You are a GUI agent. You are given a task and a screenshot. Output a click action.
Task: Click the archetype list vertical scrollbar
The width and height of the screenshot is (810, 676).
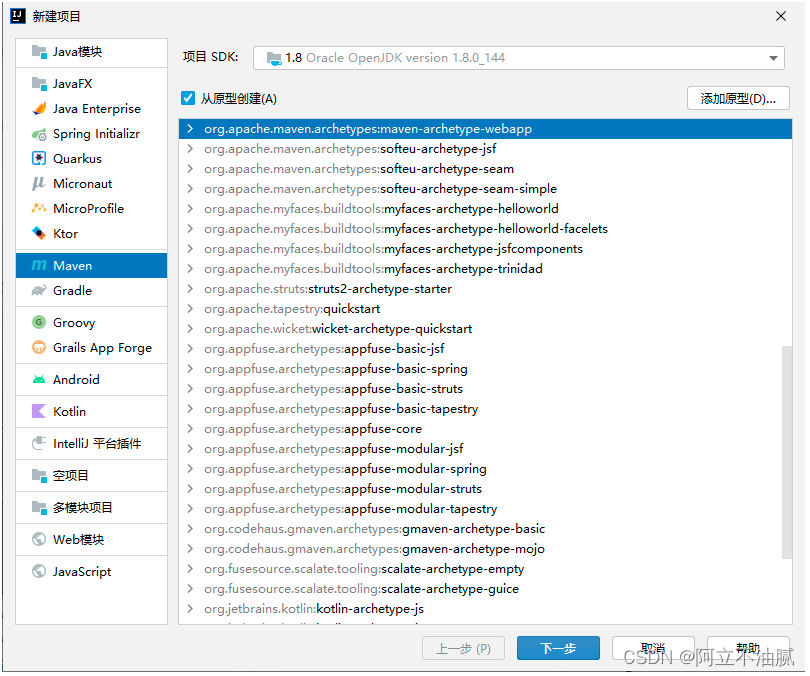click(787, 452)
